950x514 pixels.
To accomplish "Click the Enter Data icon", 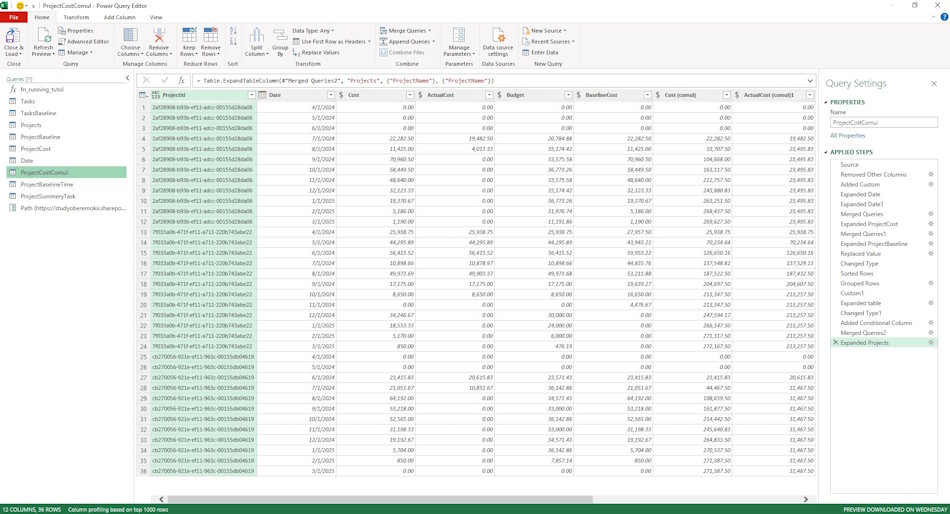I will coord(526,53).
